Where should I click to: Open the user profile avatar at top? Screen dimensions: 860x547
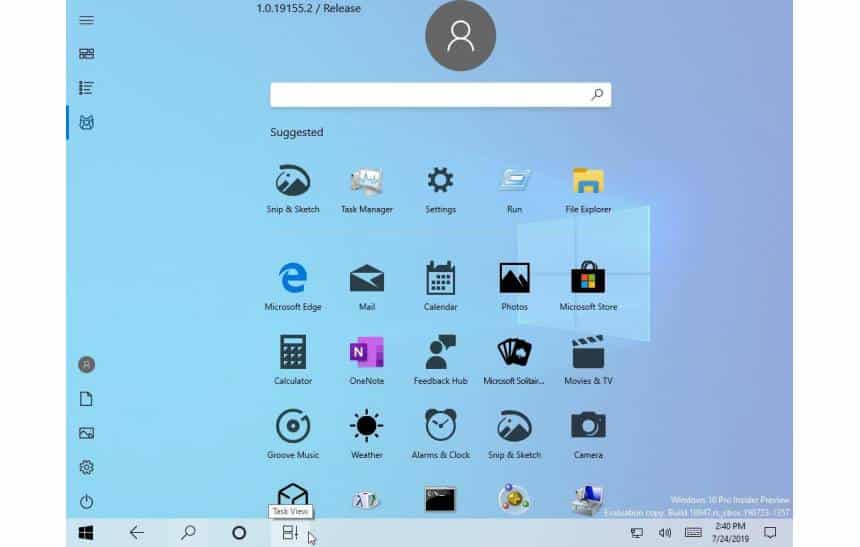[460, 36]
